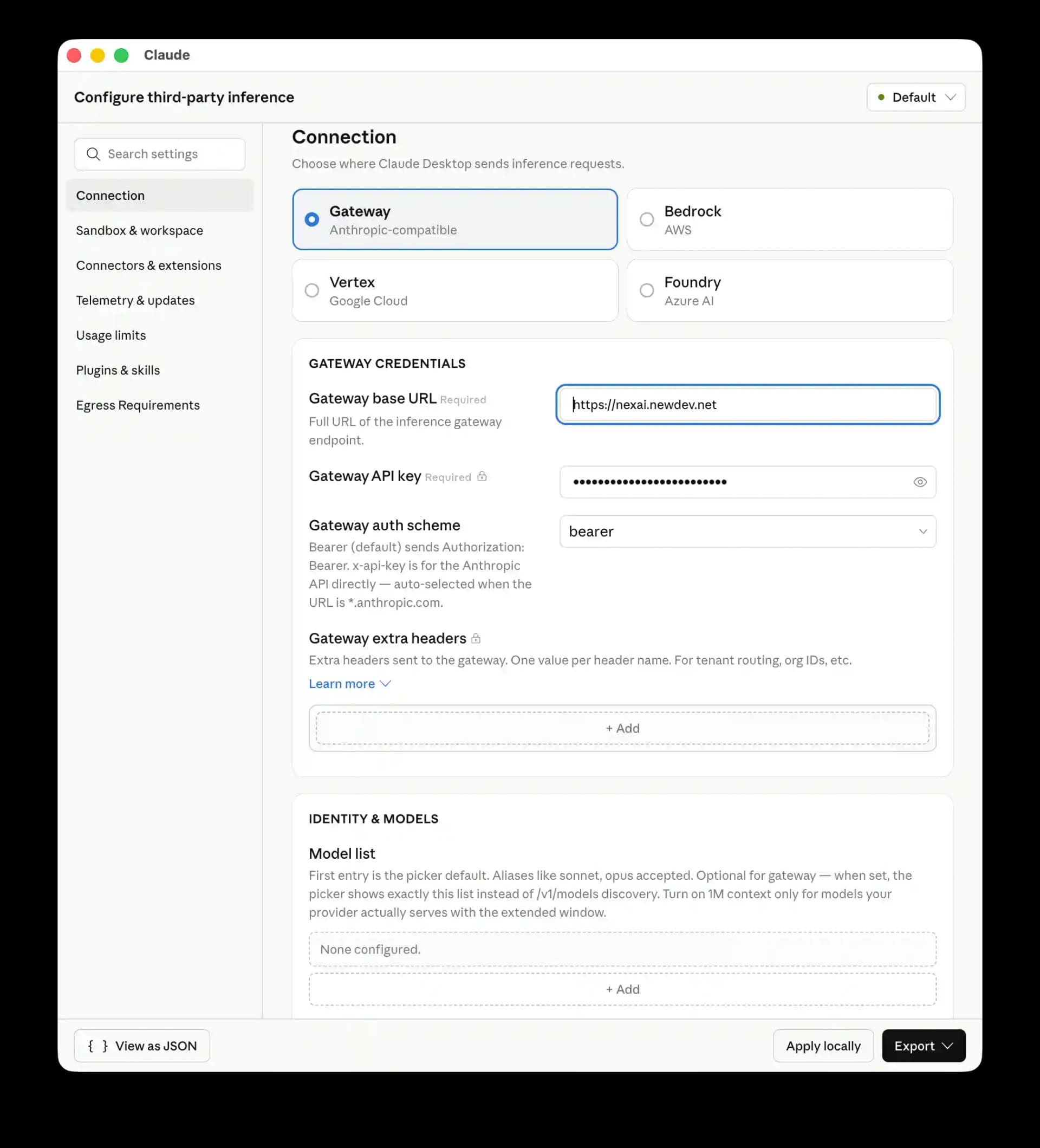1040x1148 pixels.
Task: Go to Usage limits settings
Action: point(159,335)
